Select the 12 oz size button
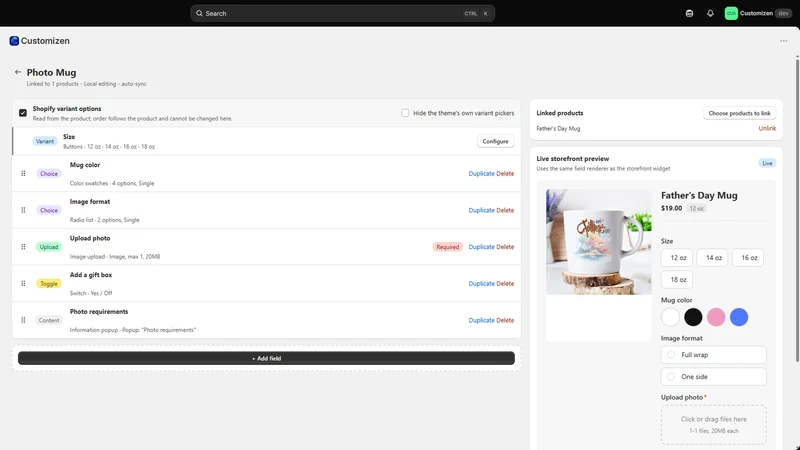This screenshot has height=450, width=800. (678, 258)
